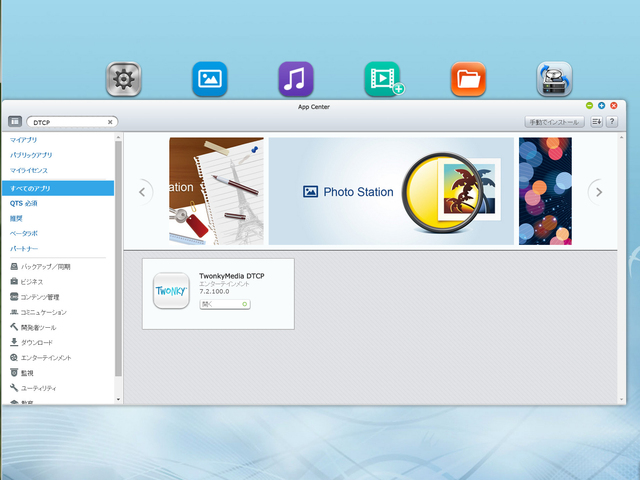640x480 pixels.
Task: Choose コミュニケーション category
Action: pyautogui.click(x=38, y=312)
